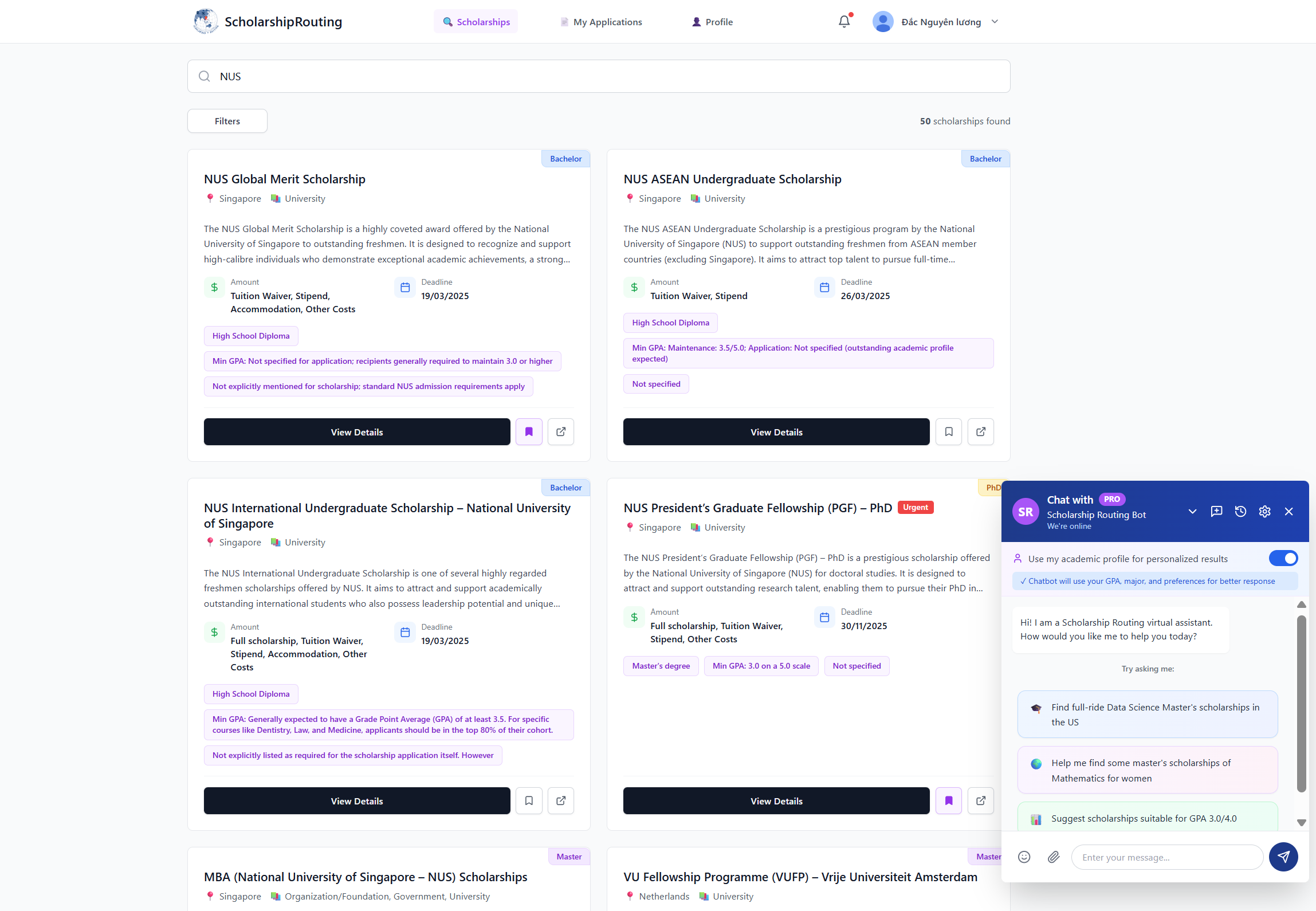This screenshot has width=1316, height=911.
Task: Start a new chat conversation icon
Action: (1216, 512)
